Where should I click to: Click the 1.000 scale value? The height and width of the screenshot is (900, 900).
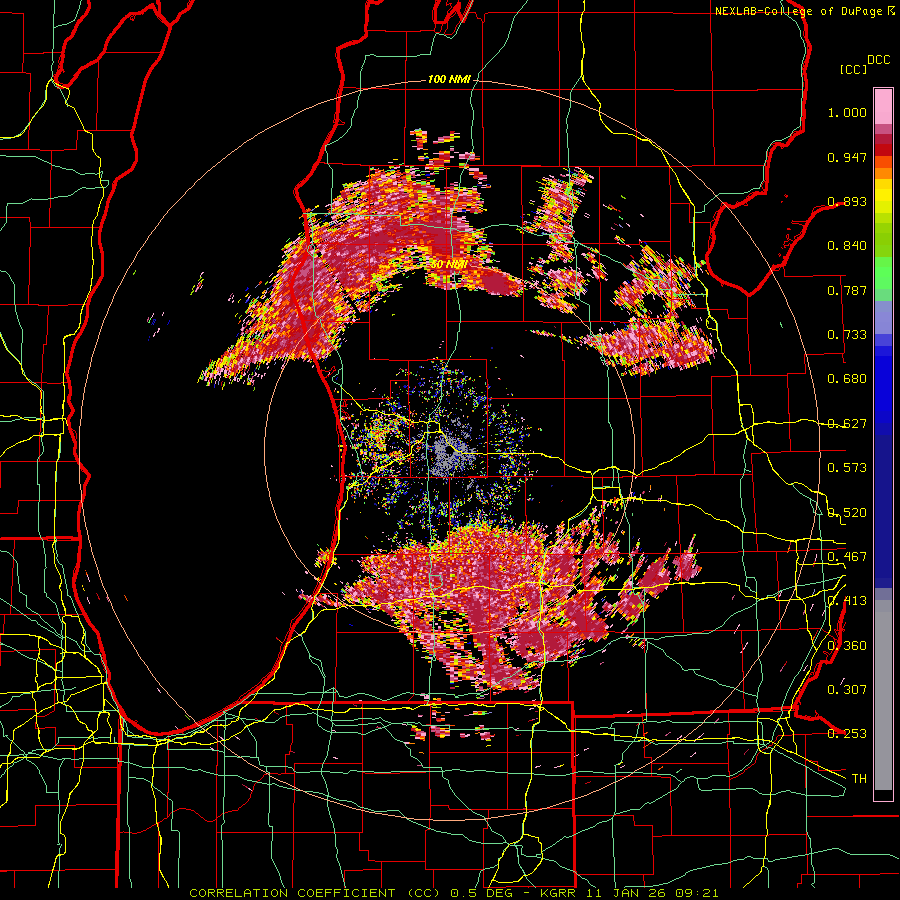(x=847, y=112)
